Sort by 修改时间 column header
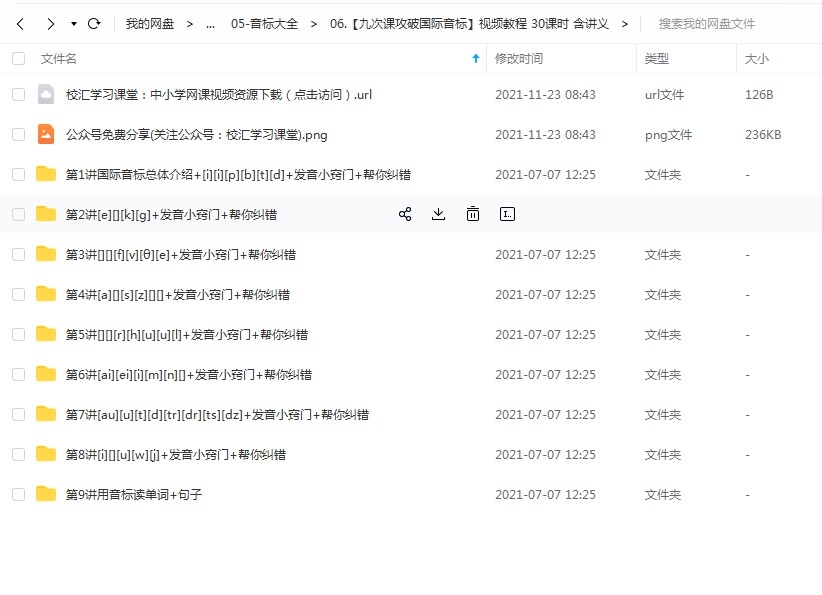Viewport: 822px width, 595px height. (x=519, y=59)
